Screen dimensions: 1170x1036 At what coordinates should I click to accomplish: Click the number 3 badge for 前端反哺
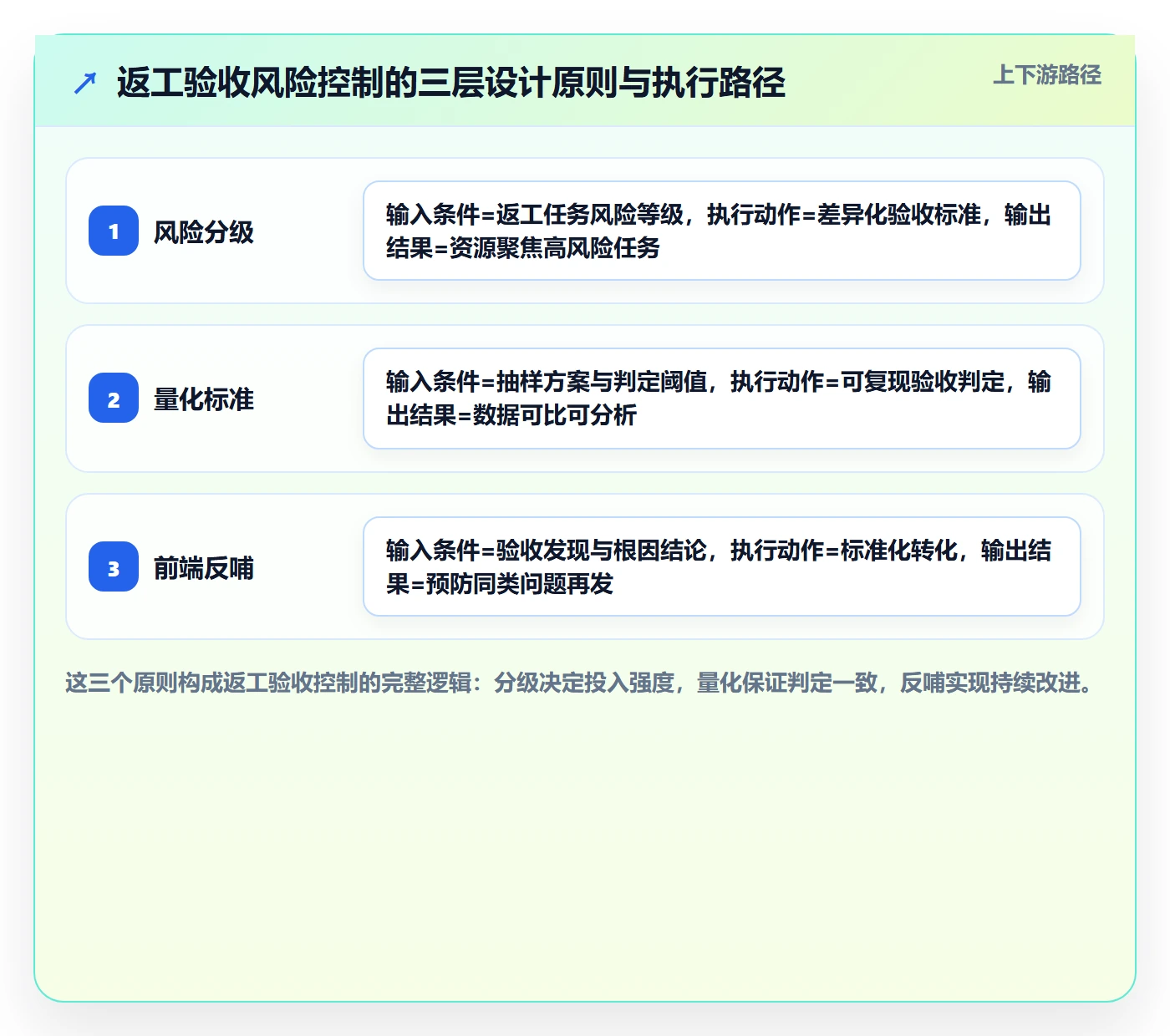(x=114, y=566)
